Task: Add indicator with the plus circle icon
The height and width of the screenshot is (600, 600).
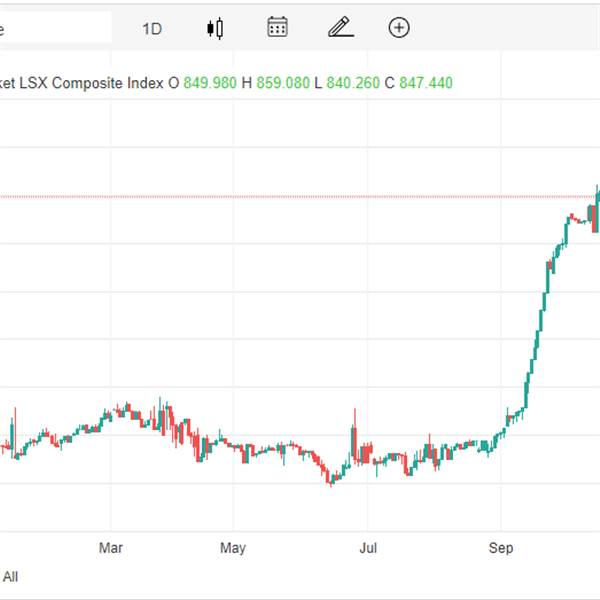Action: tap(399, 28)
